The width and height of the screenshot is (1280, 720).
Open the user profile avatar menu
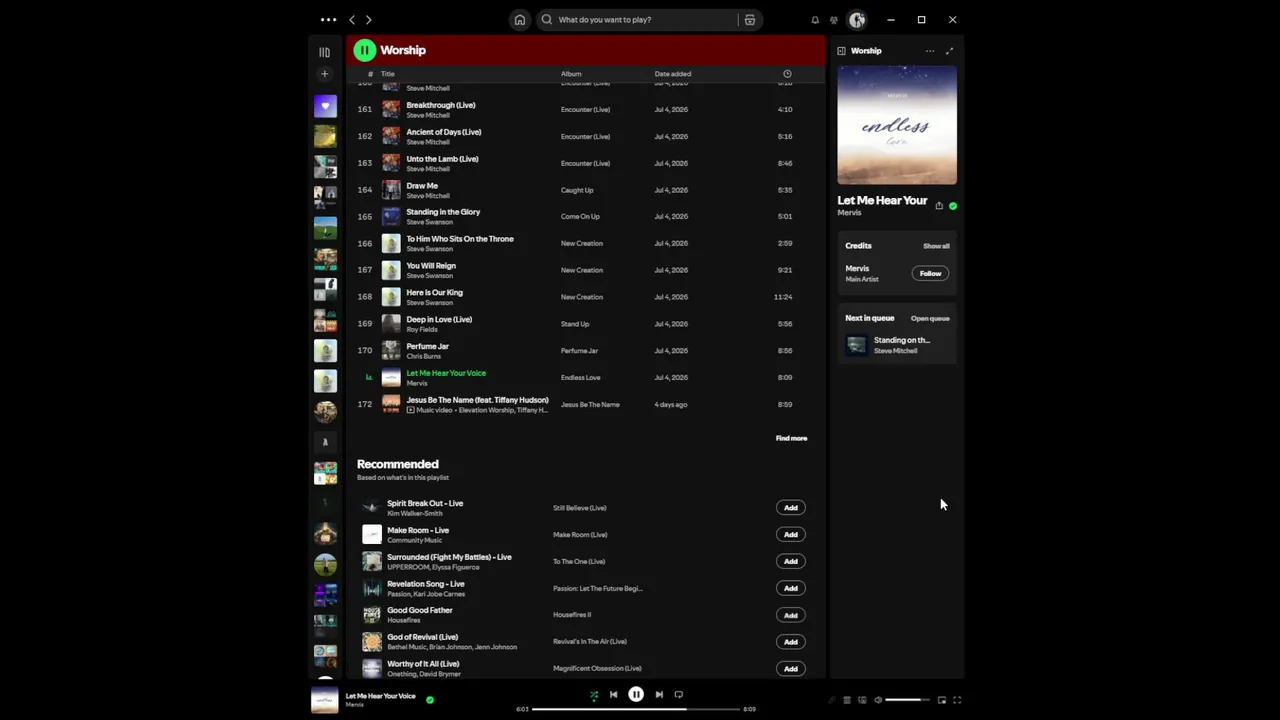[x=857, y=19]
